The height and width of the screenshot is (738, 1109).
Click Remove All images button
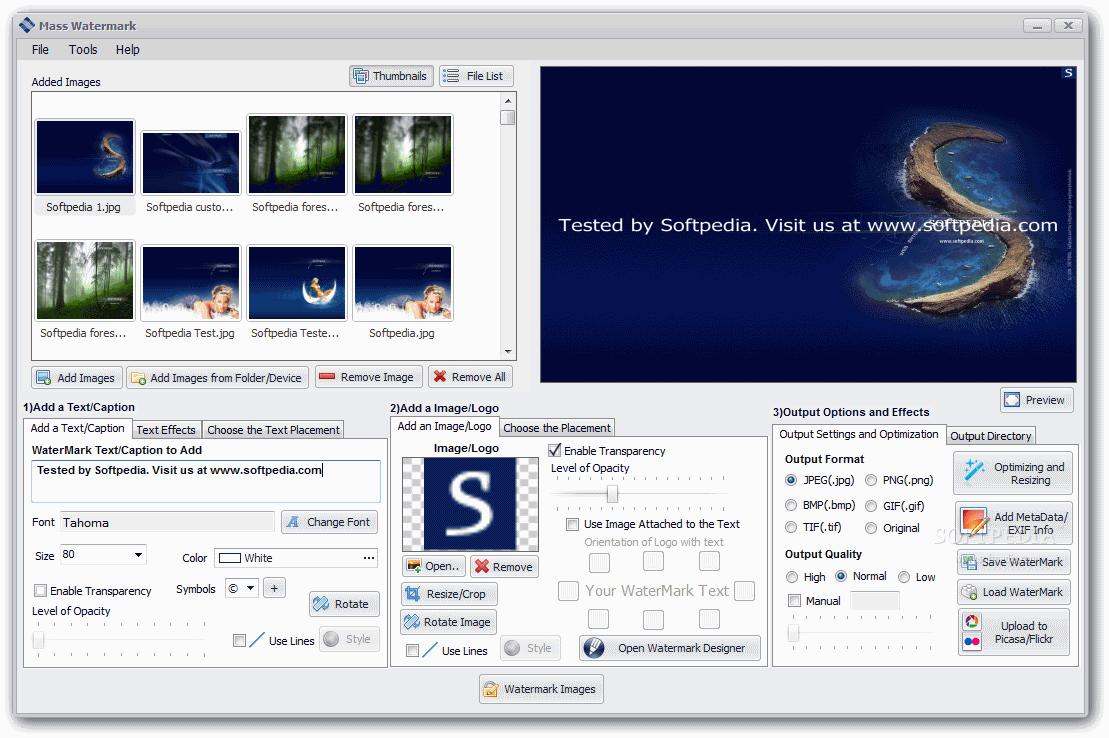point(470,377)
